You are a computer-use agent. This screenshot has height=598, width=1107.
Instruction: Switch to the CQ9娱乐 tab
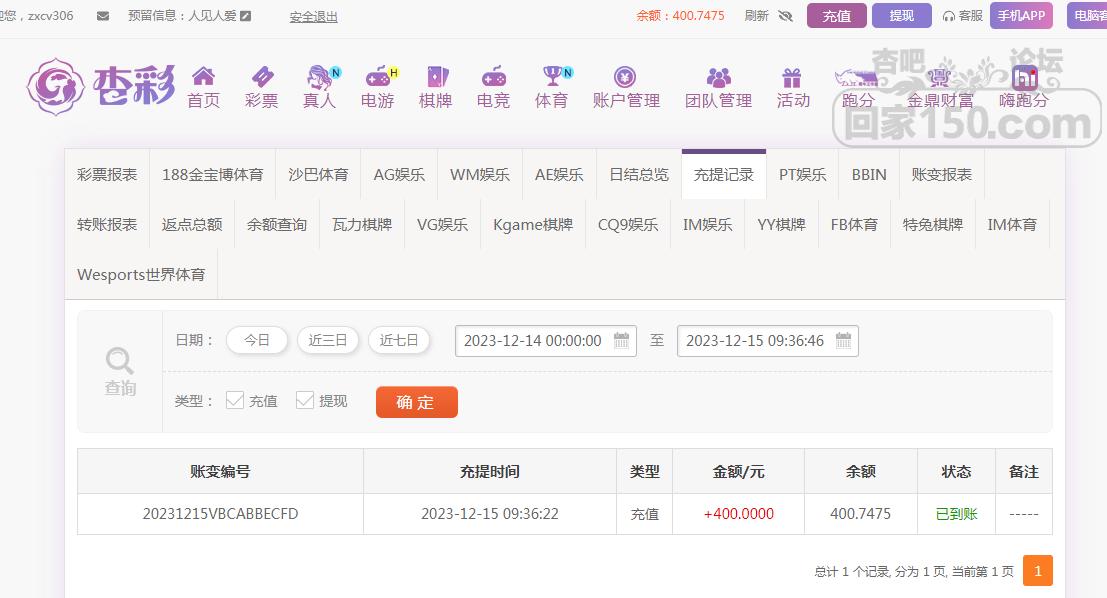[628, 225]
